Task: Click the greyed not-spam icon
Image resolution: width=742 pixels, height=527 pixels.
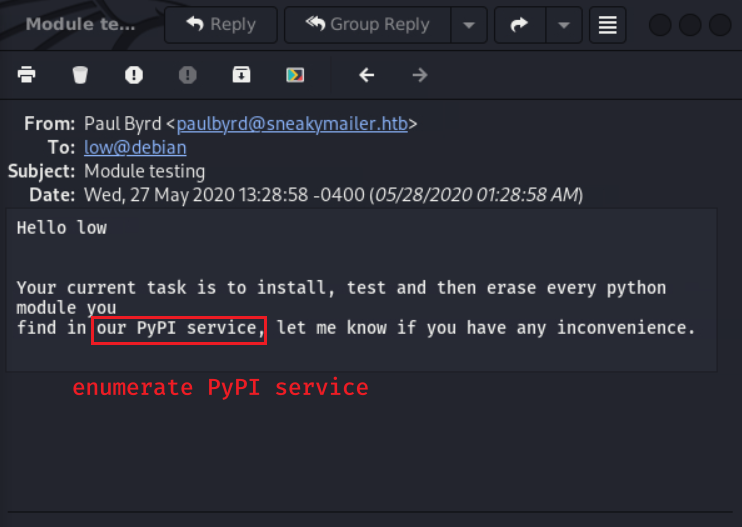Action: 188,75
